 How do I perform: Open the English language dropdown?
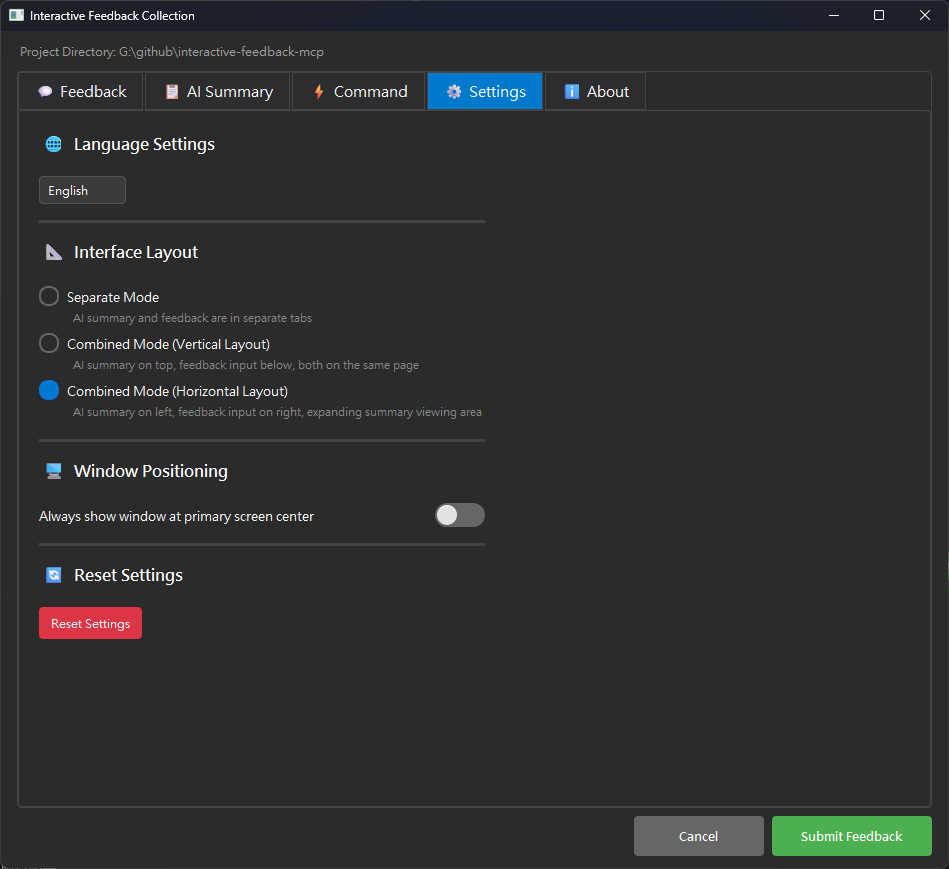pyautogui.click(x=82, y=190)
